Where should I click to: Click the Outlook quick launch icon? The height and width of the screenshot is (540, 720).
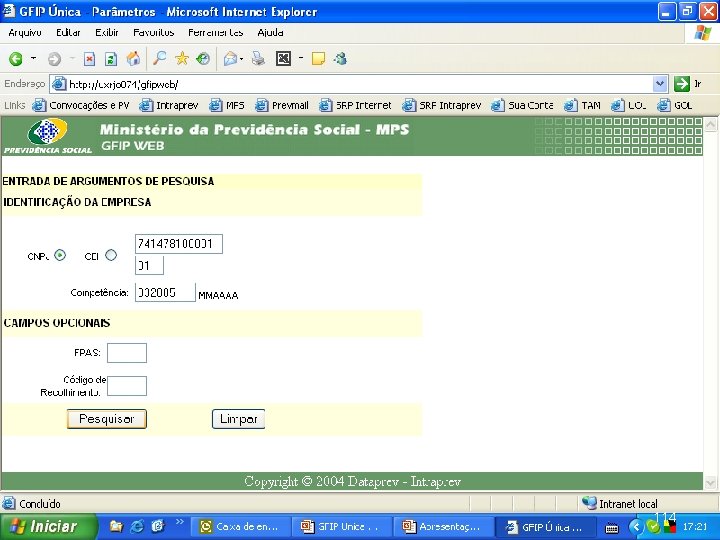coord(158,526)
